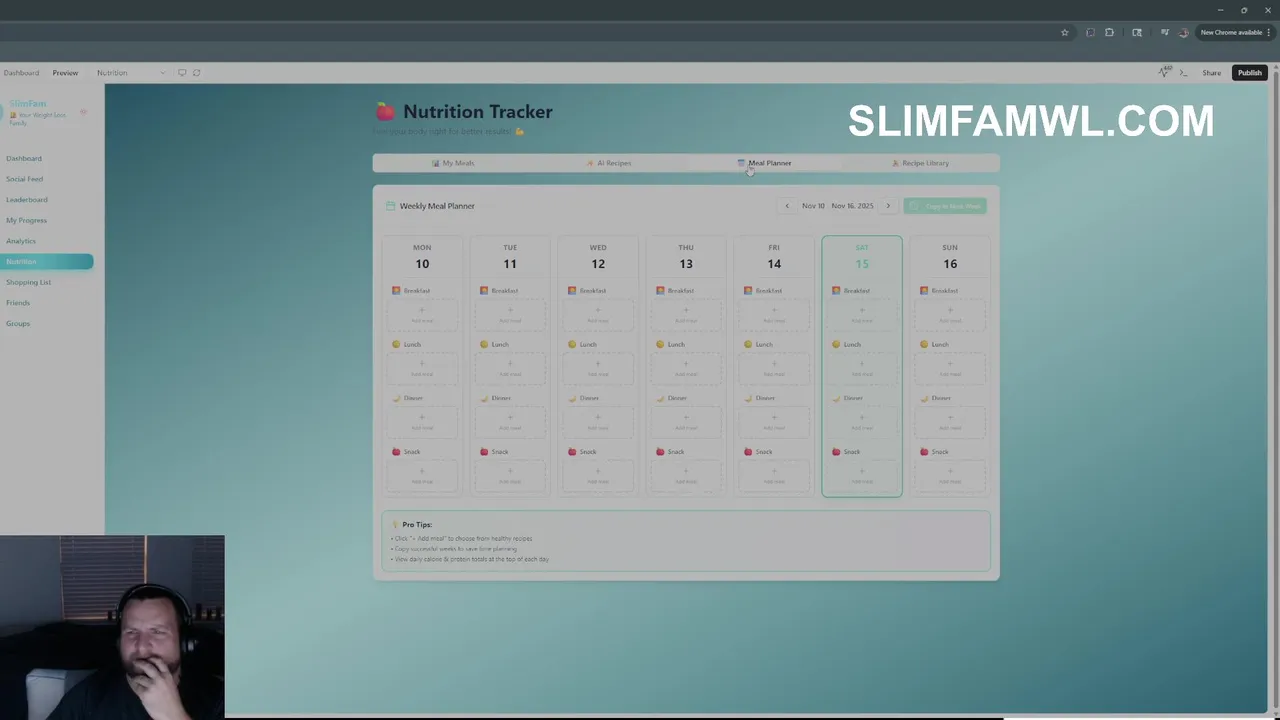Screen dimensions: 1280x720
Task: Click the Pro Tips heading
Action: [x=417, y=525]
